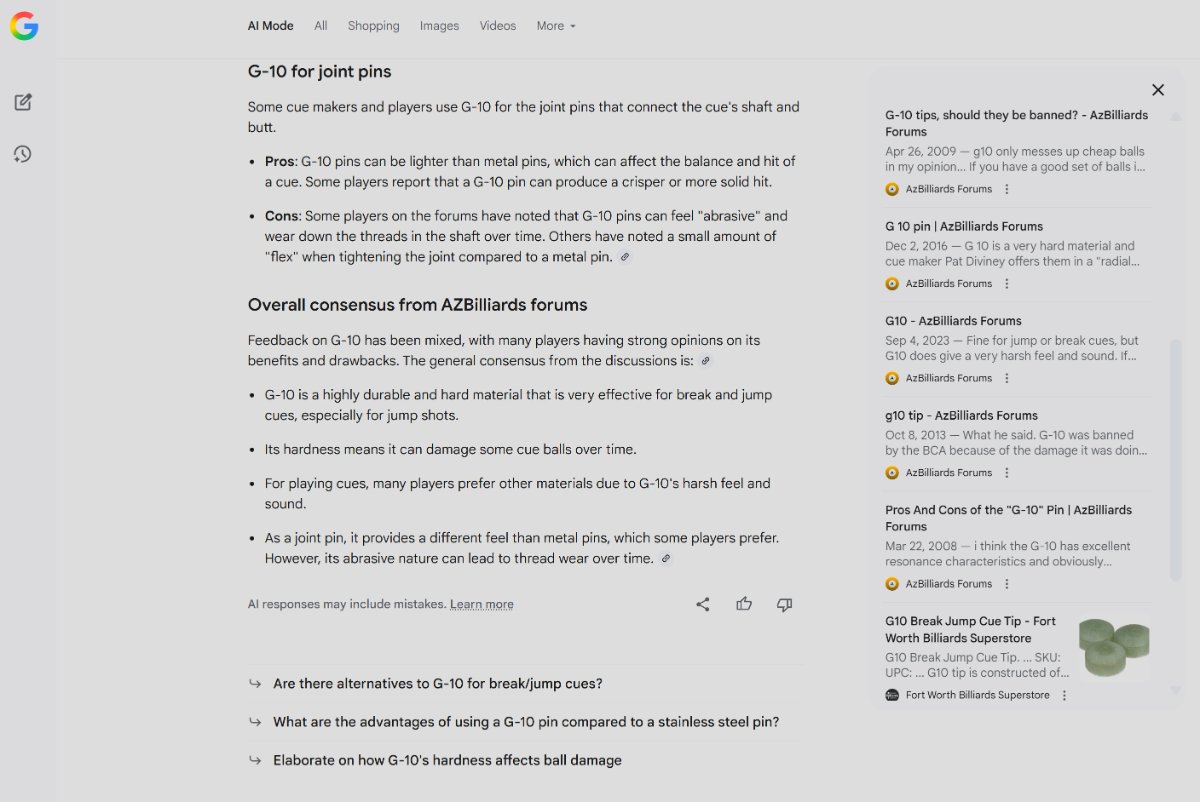Click source link icon after general consensus sentence
Viewport: 1200px width, 802px height.
(x=705, y=361)
